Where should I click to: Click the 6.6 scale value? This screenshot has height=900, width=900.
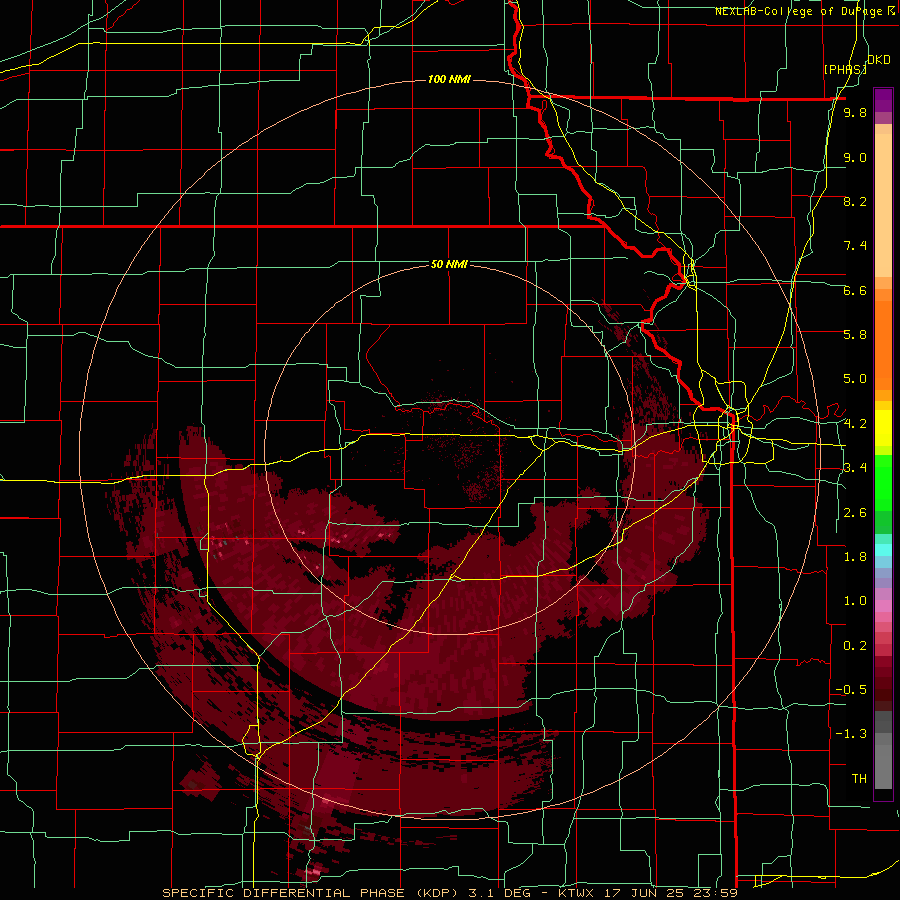pos(855,290)
